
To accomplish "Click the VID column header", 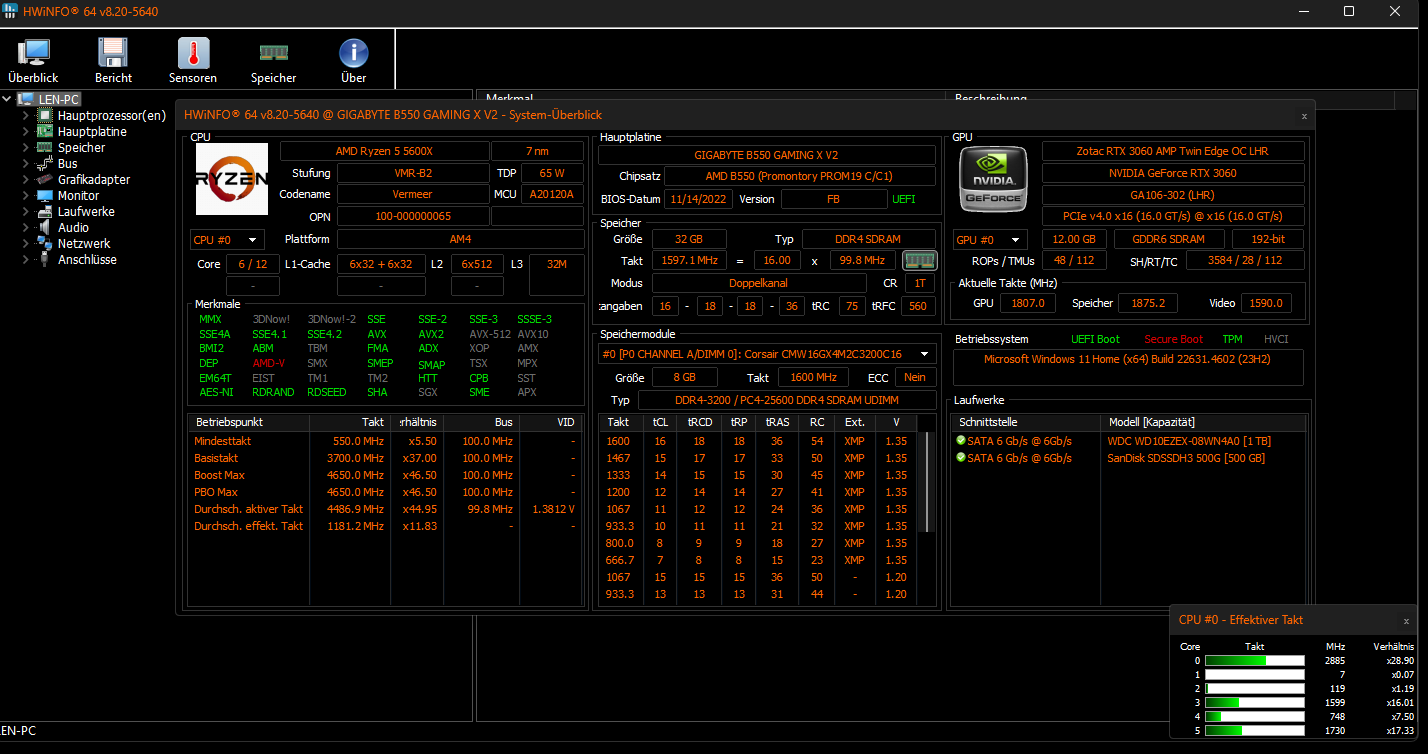I will [549, 422].
